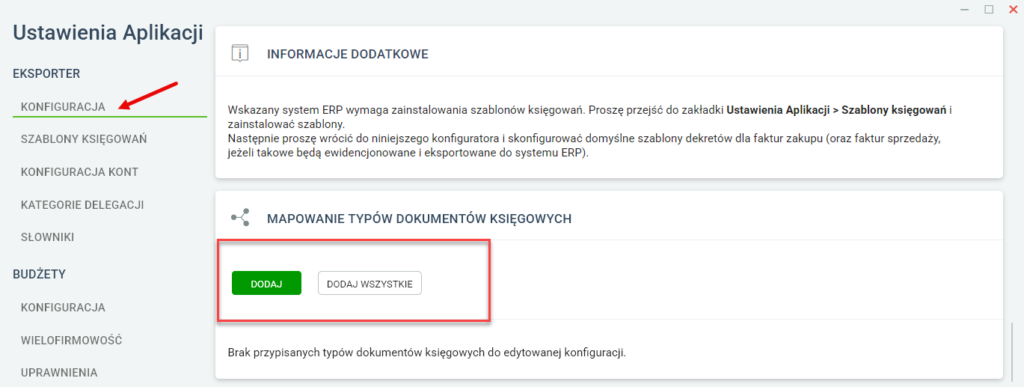Image resolution: width=1024 pixels, height=387 pixels.
Task: Click the share-nodes icon beside MAPOWANIE TYPÓW
Action: (x=240, y=218)
